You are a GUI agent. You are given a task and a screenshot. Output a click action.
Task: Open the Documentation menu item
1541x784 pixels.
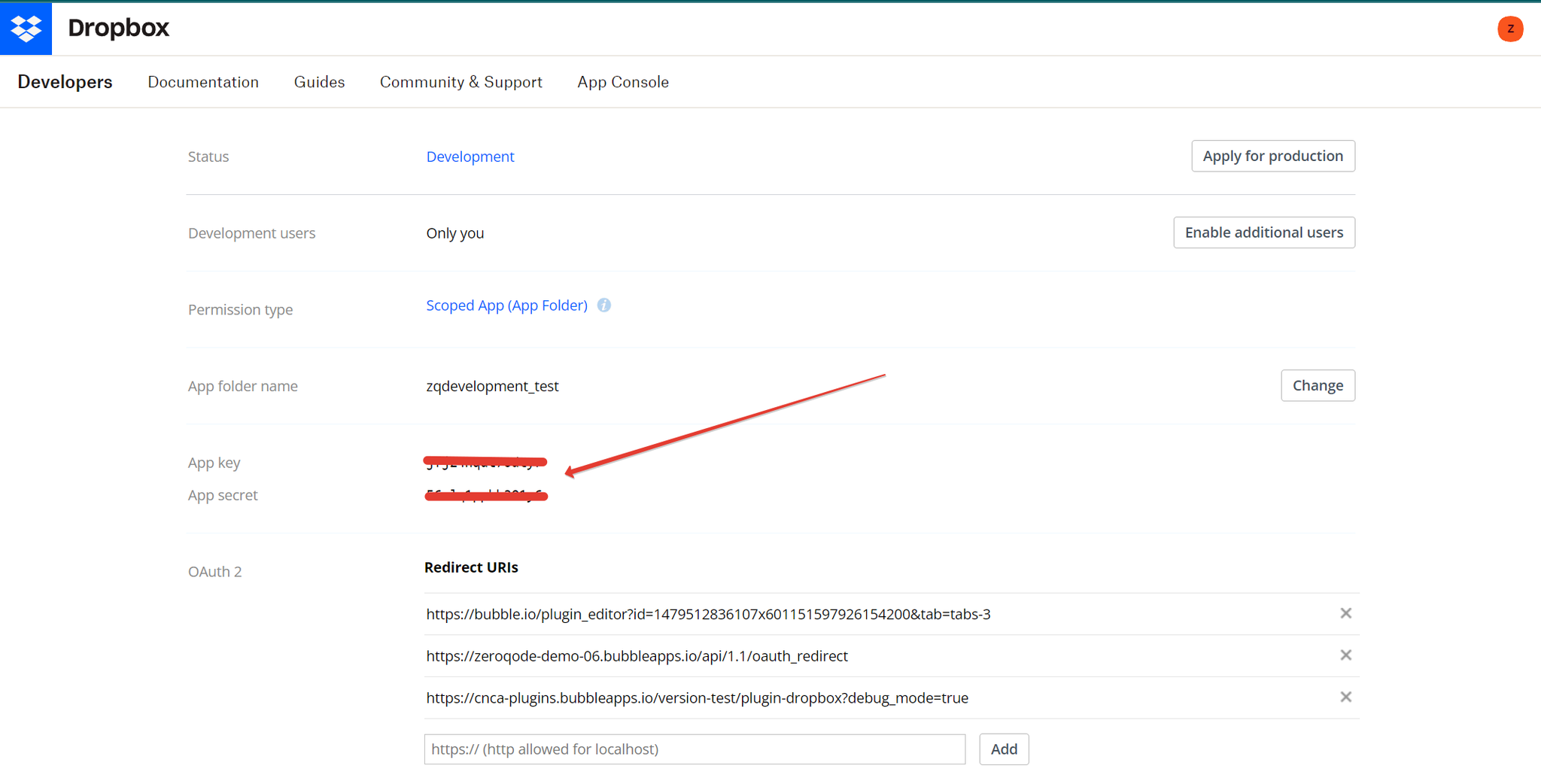(203, 82)
